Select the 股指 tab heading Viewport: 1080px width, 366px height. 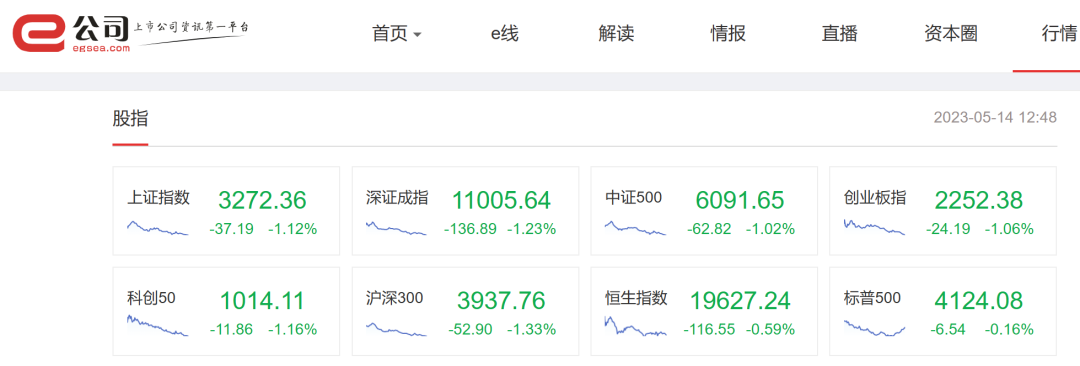click(x=130, y=118)
